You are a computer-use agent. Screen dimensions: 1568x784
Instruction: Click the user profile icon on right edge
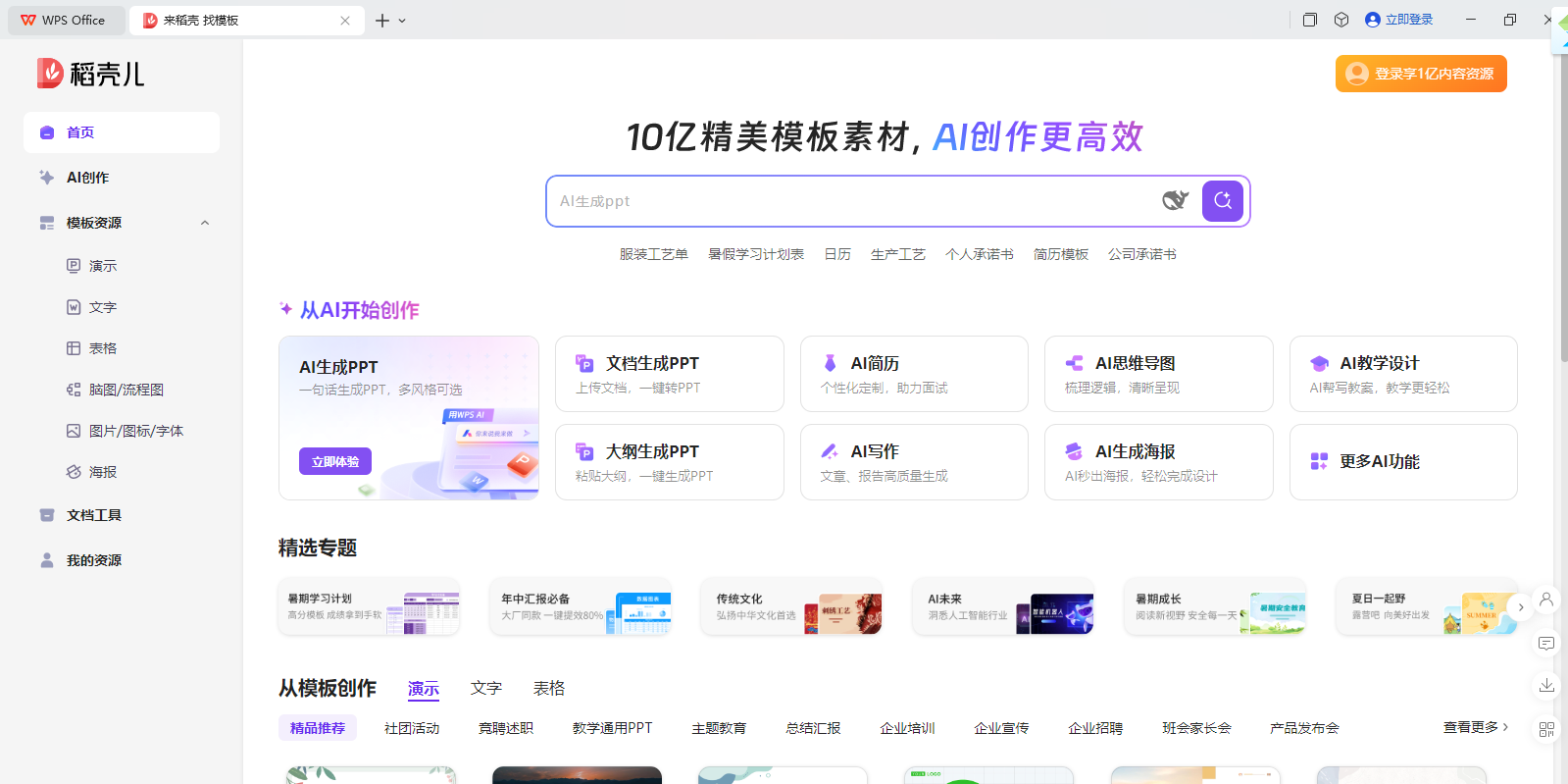point(1546,600)
